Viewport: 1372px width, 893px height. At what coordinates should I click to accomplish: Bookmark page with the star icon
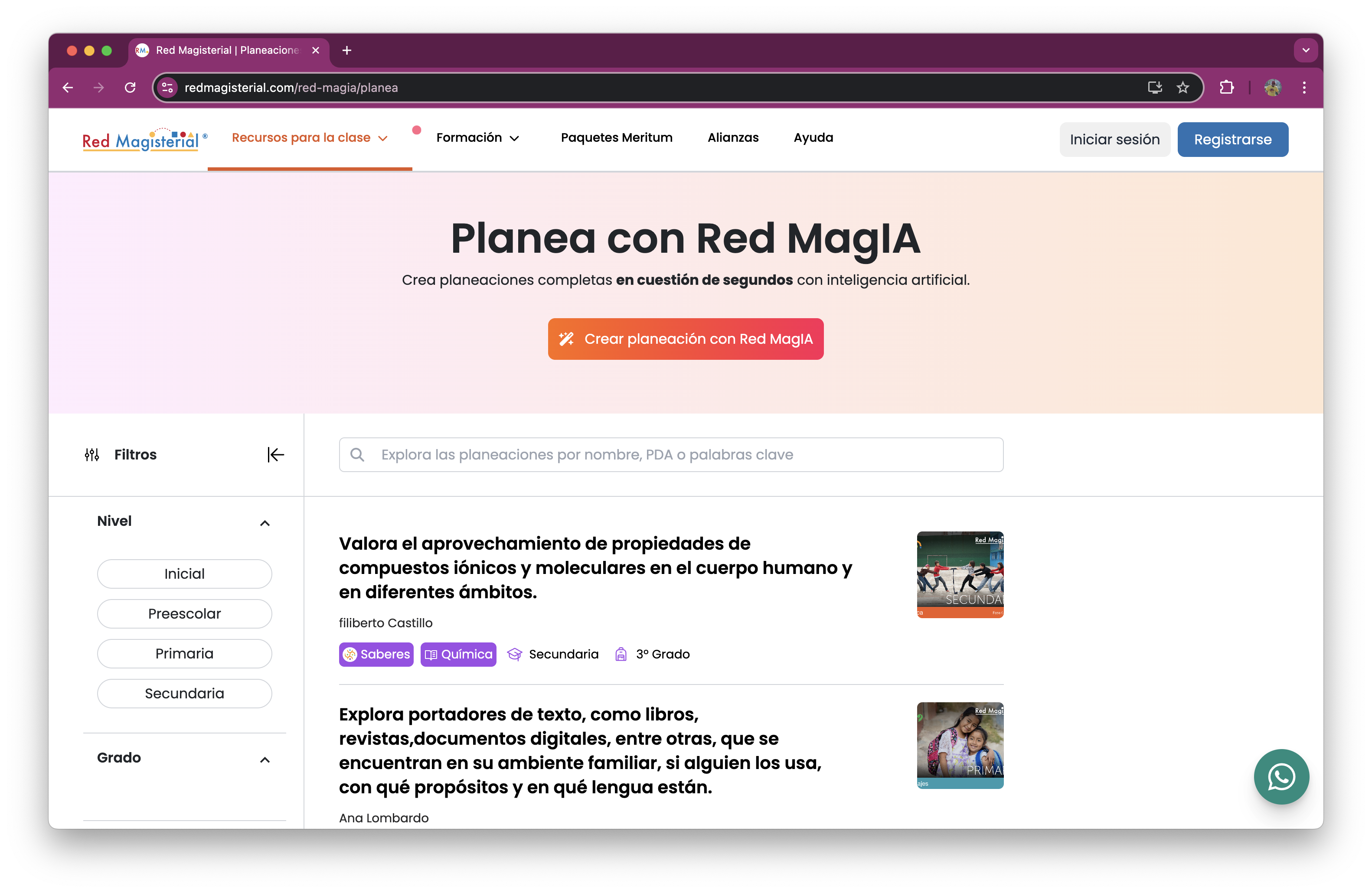click(x=1183, y=88)
